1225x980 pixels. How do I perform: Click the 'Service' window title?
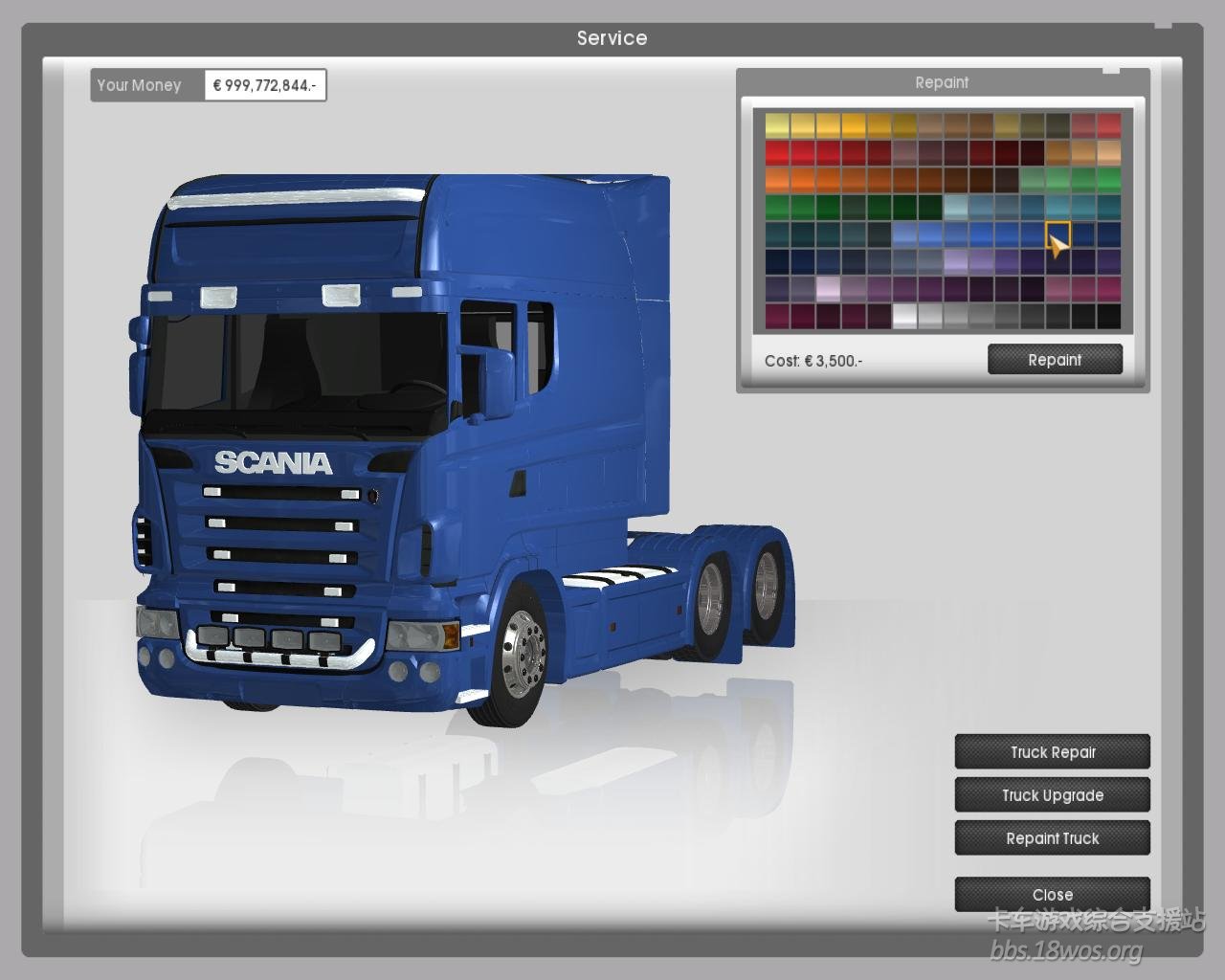point(612,38)
